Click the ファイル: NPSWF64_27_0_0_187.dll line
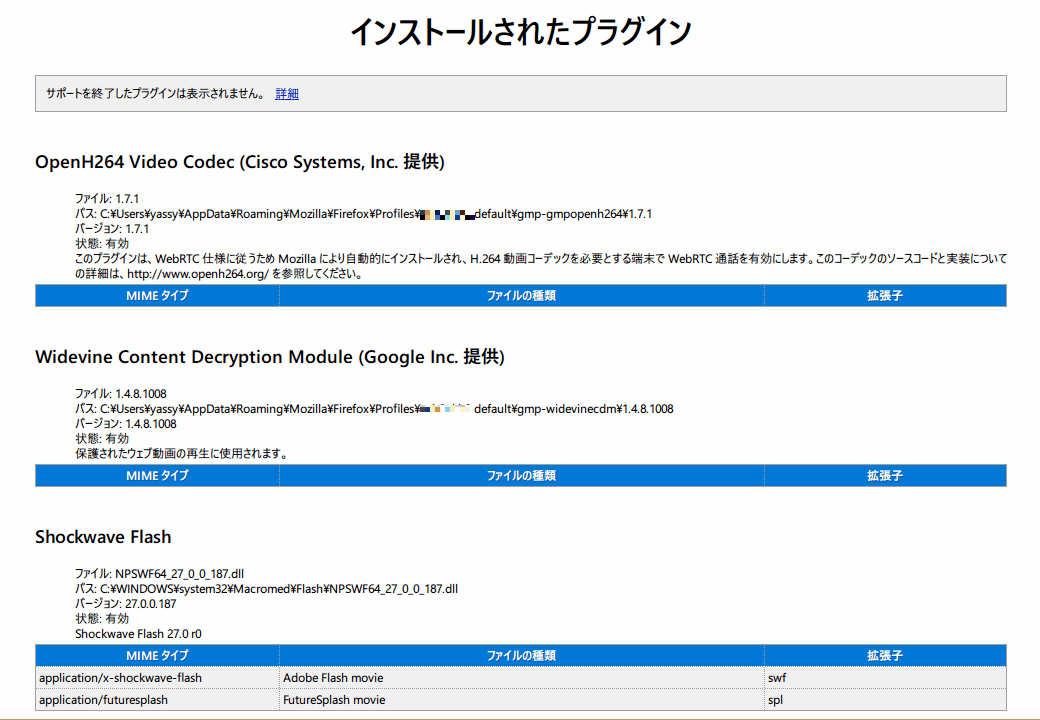 tap(159, 573)
